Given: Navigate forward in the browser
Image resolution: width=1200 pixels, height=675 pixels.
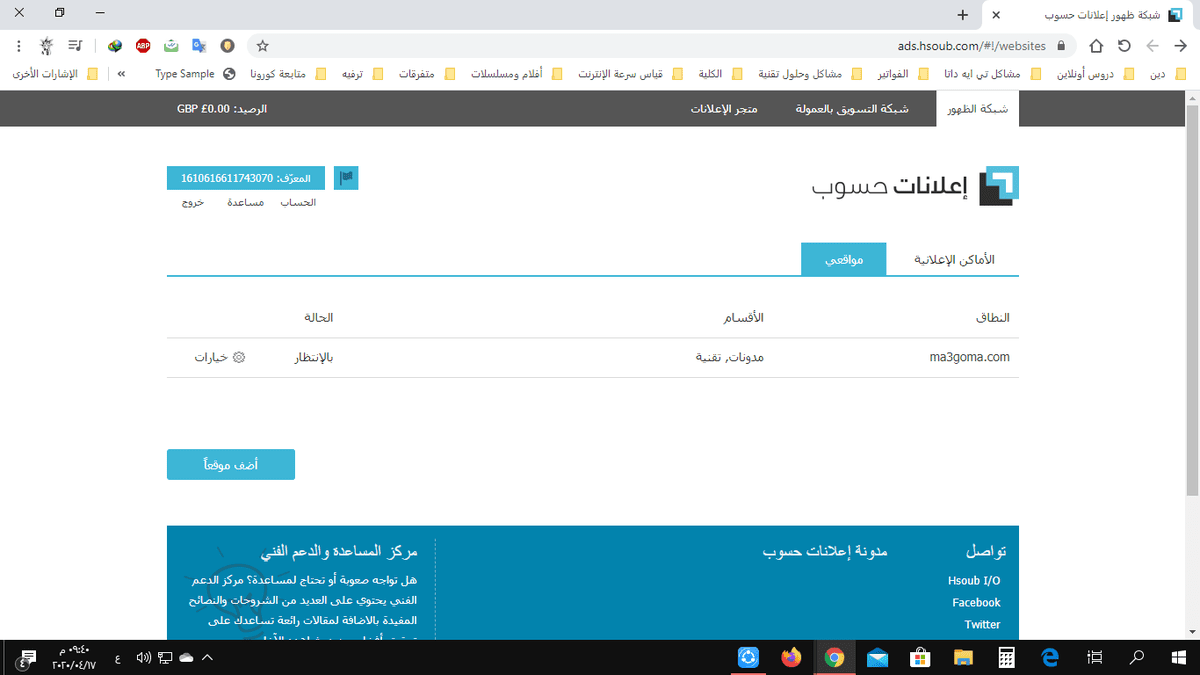Looking at the screenshot, I should tap(1152, 46).
